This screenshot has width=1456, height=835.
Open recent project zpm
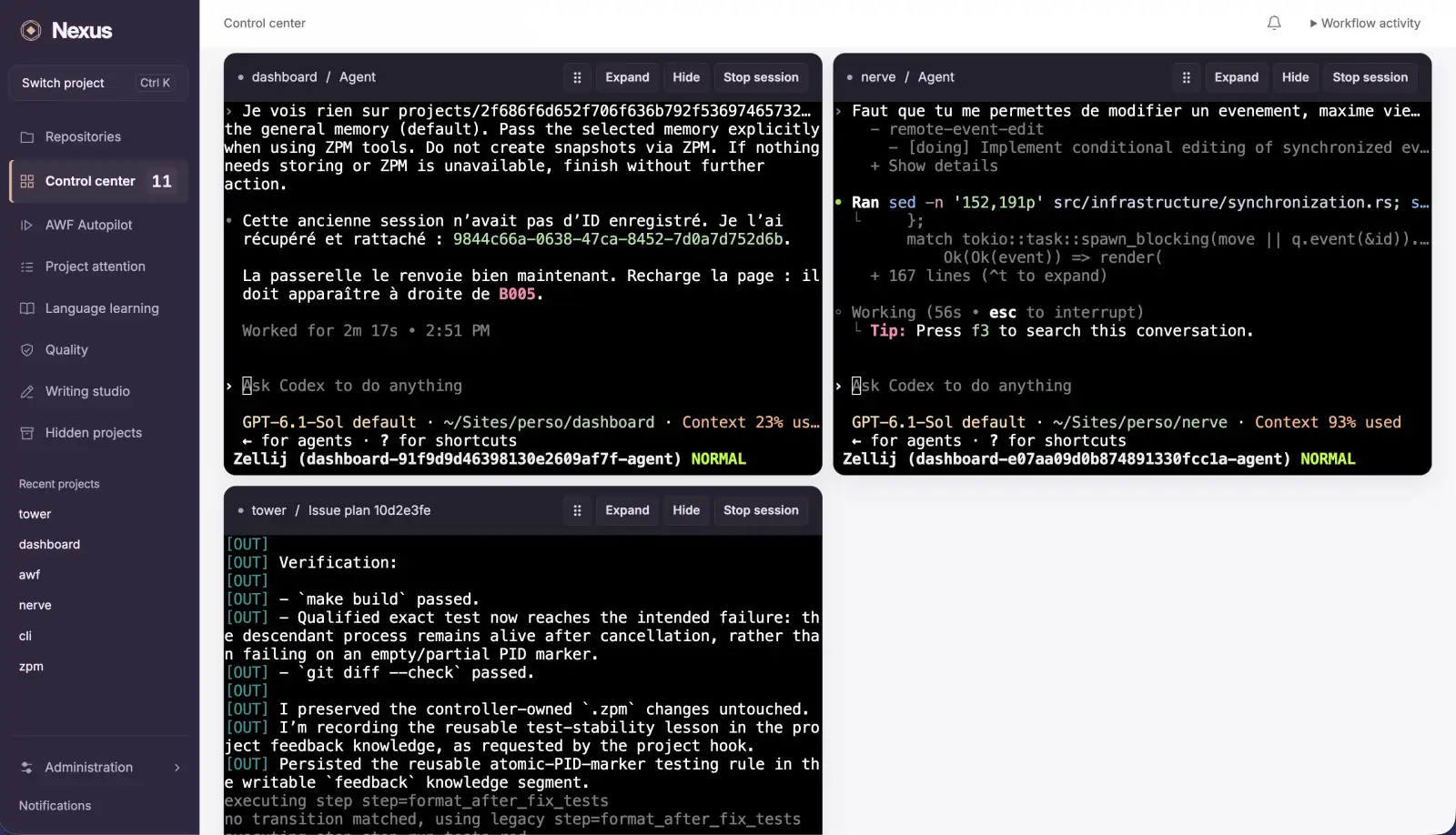coord(31,666)
